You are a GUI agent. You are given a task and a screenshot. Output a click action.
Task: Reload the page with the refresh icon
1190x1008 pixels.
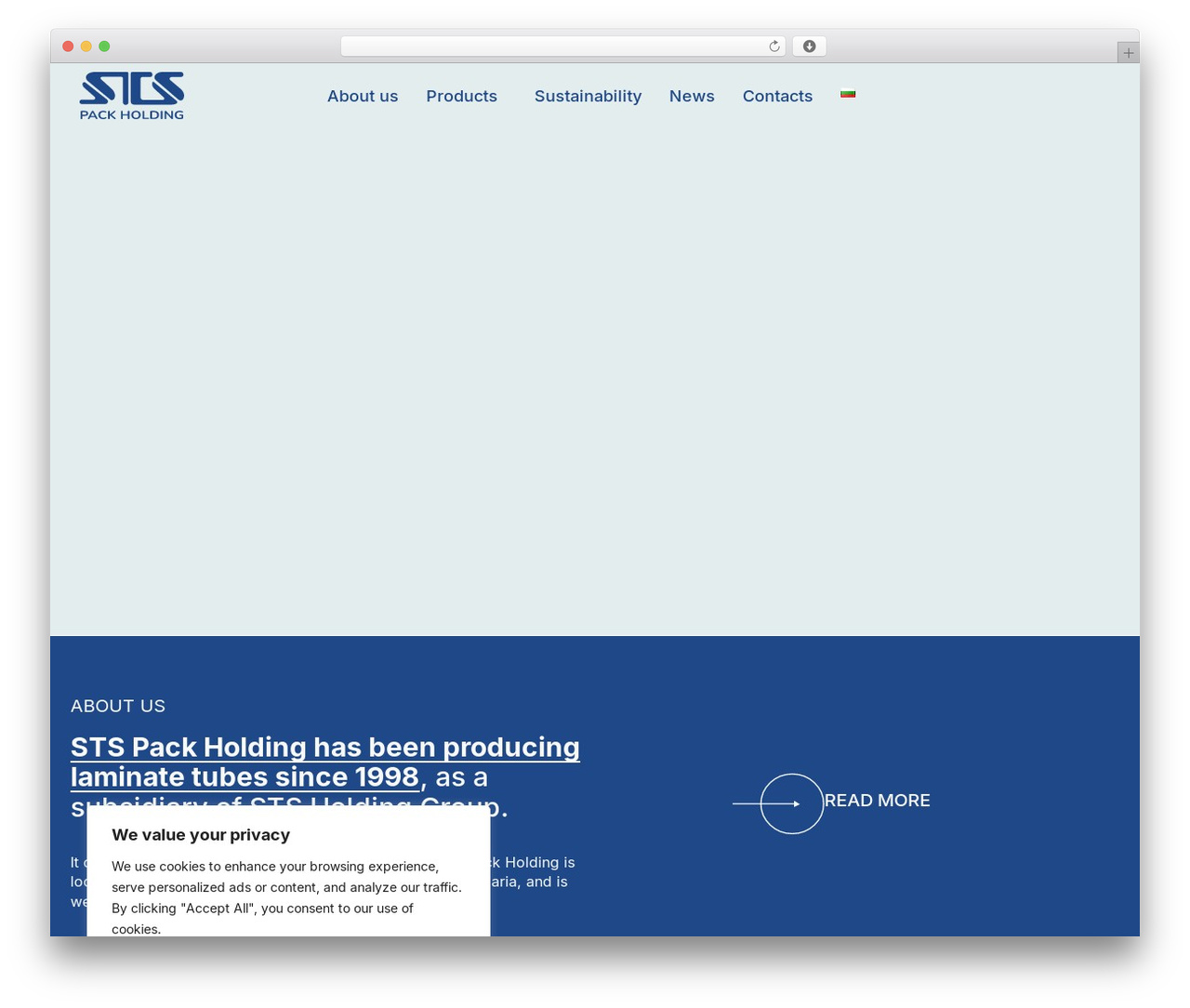tap(774, 46)
